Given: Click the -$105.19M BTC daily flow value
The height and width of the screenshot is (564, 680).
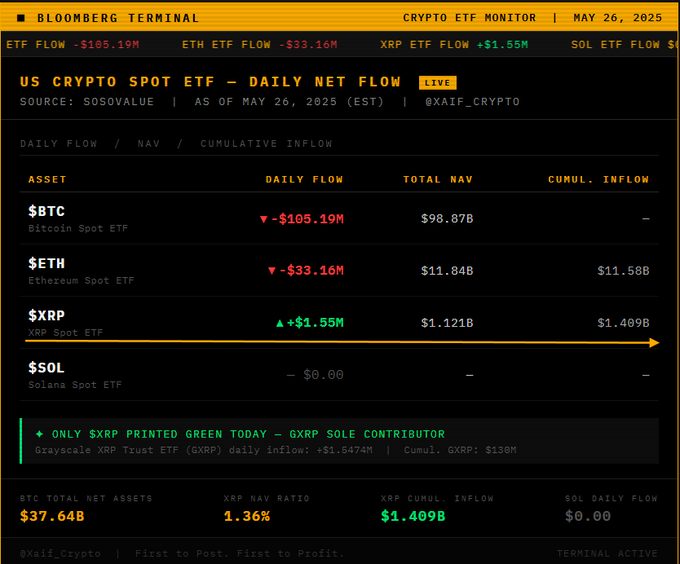Looking at the screenshot, I should pos(307,219).
